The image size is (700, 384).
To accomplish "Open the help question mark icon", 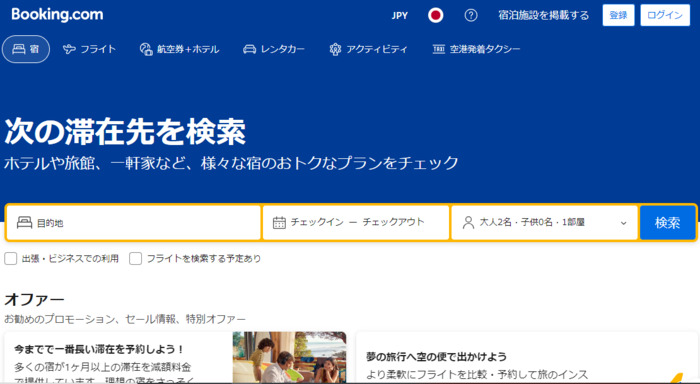I will pyautogui.click(x=471, y=16).
